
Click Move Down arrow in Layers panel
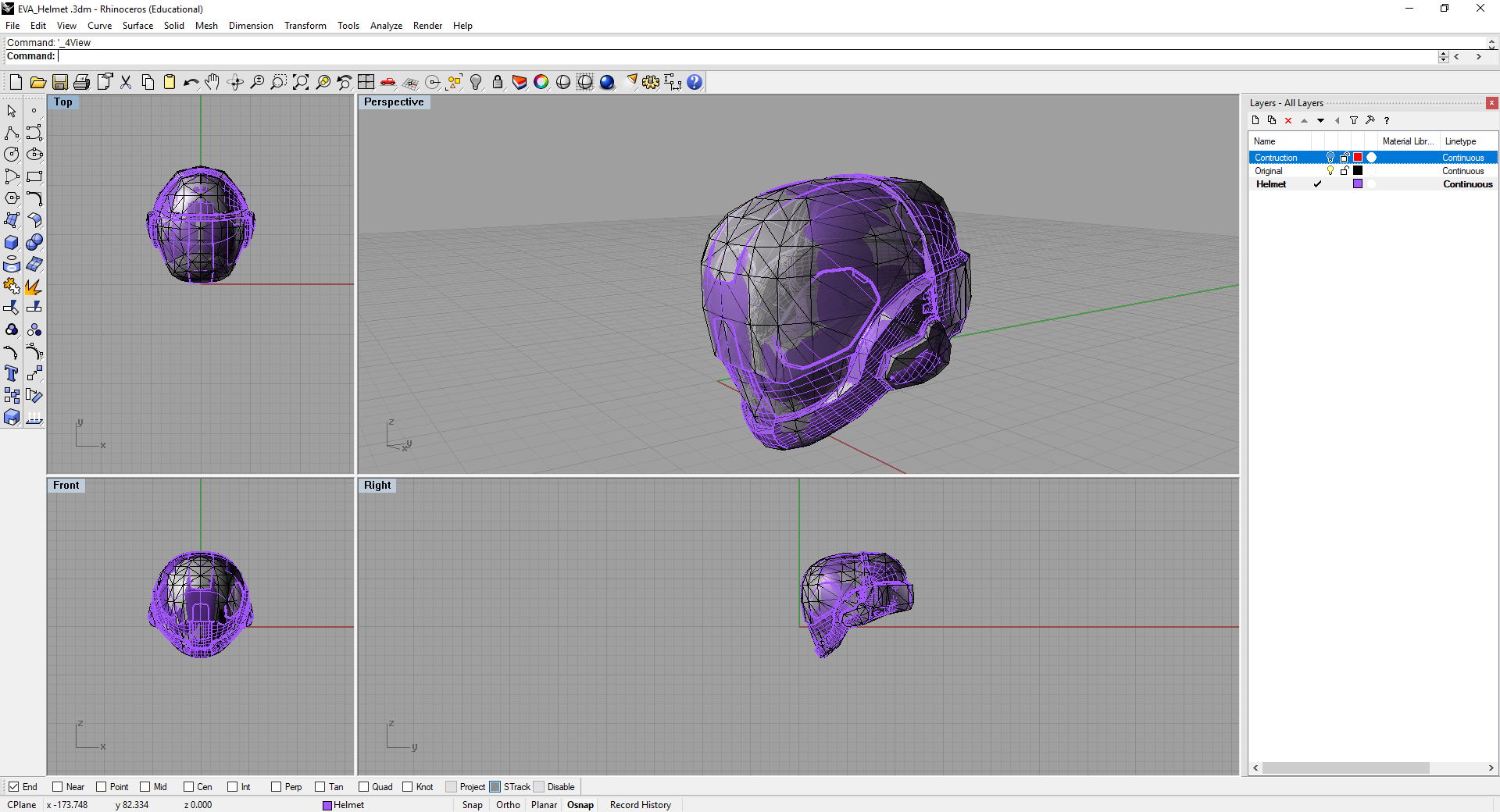(1321, 120)
